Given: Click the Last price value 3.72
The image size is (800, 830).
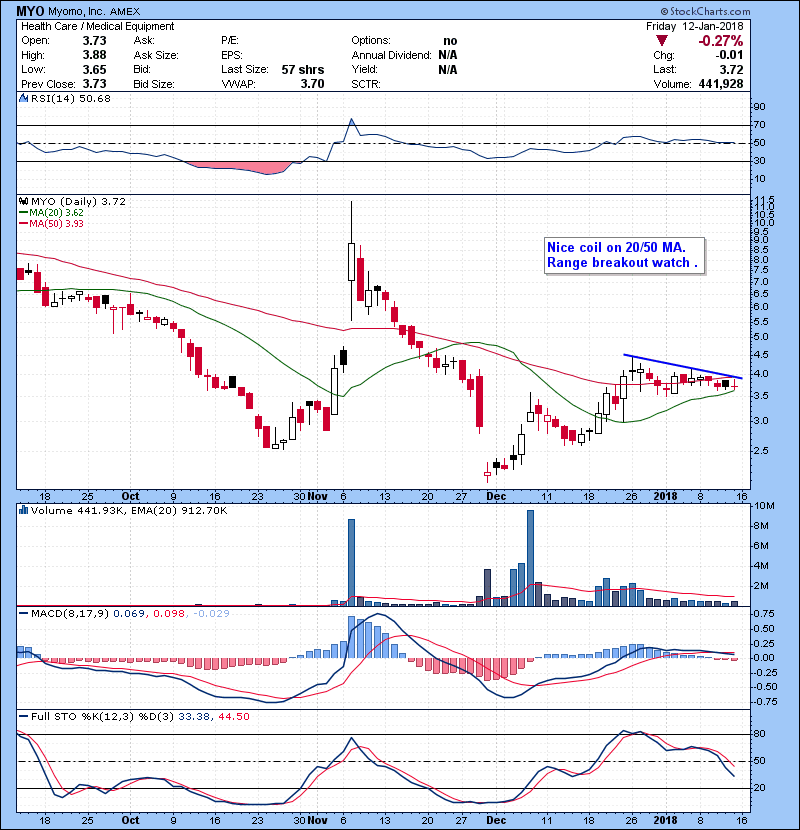Looking at the screenshot, I should (731, 69).
